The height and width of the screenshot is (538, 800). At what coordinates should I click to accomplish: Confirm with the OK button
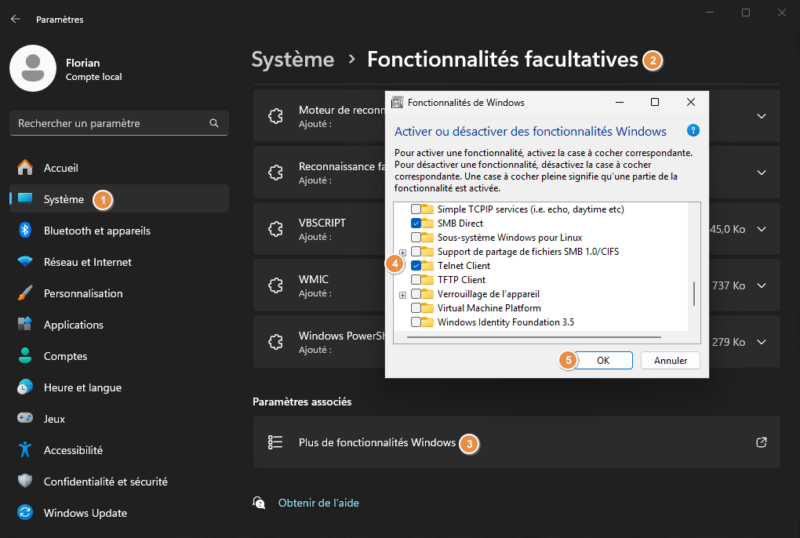tap(603, 360)
